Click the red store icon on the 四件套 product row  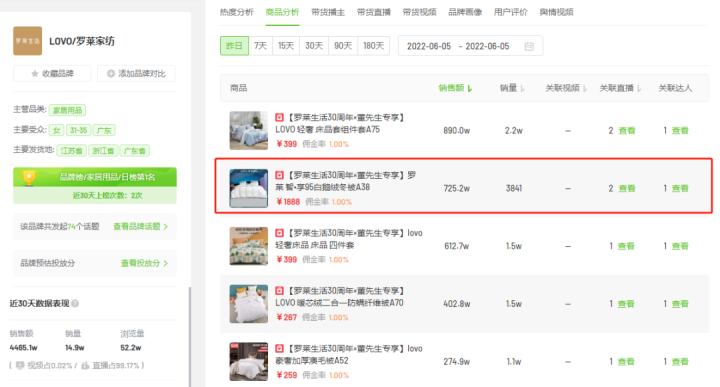pos(279,233)
